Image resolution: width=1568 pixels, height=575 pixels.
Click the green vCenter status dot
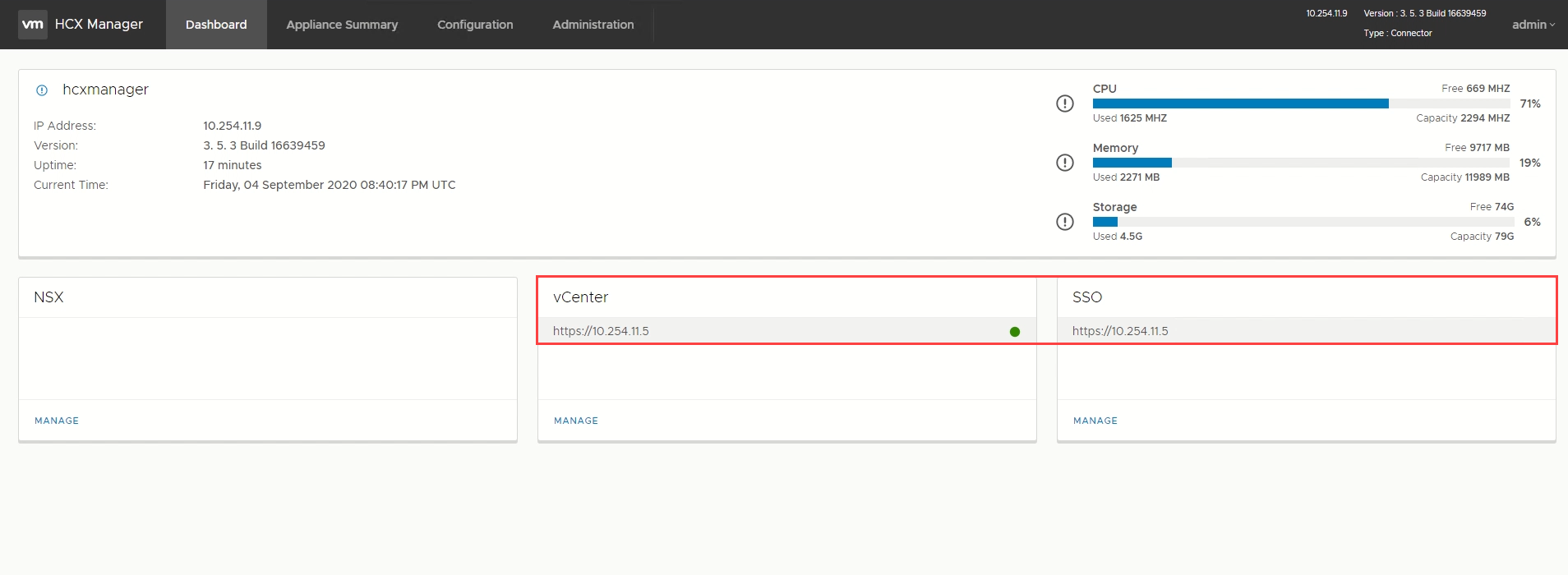(1015, 332)
